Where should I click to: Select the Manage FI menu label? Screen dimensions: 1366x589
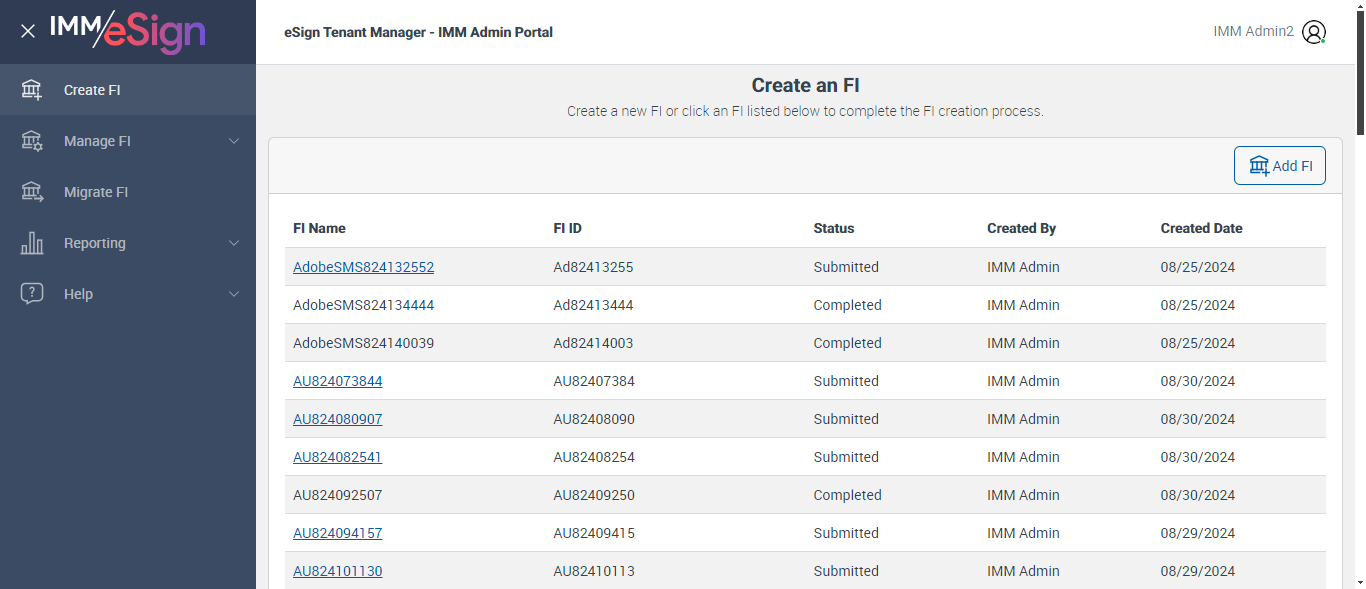coord(97,141)
